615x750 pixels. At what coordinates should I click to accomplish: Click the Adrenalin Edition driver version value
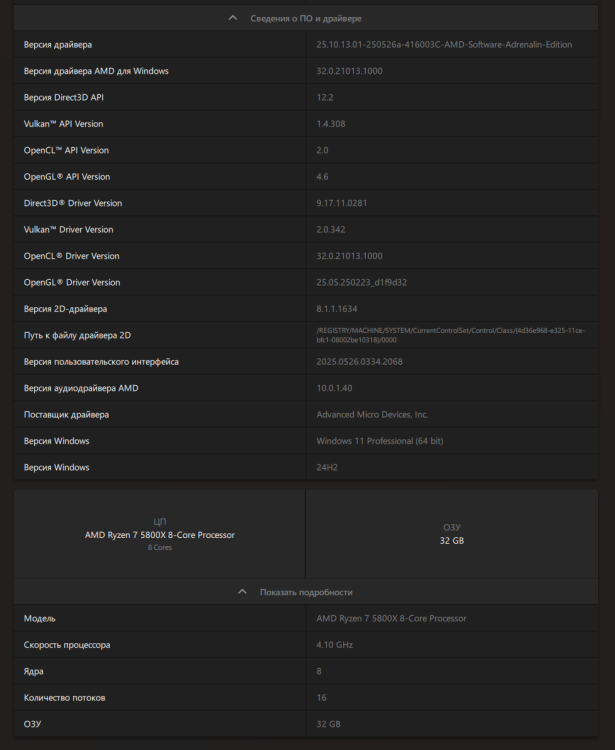(x=444, y=45)
